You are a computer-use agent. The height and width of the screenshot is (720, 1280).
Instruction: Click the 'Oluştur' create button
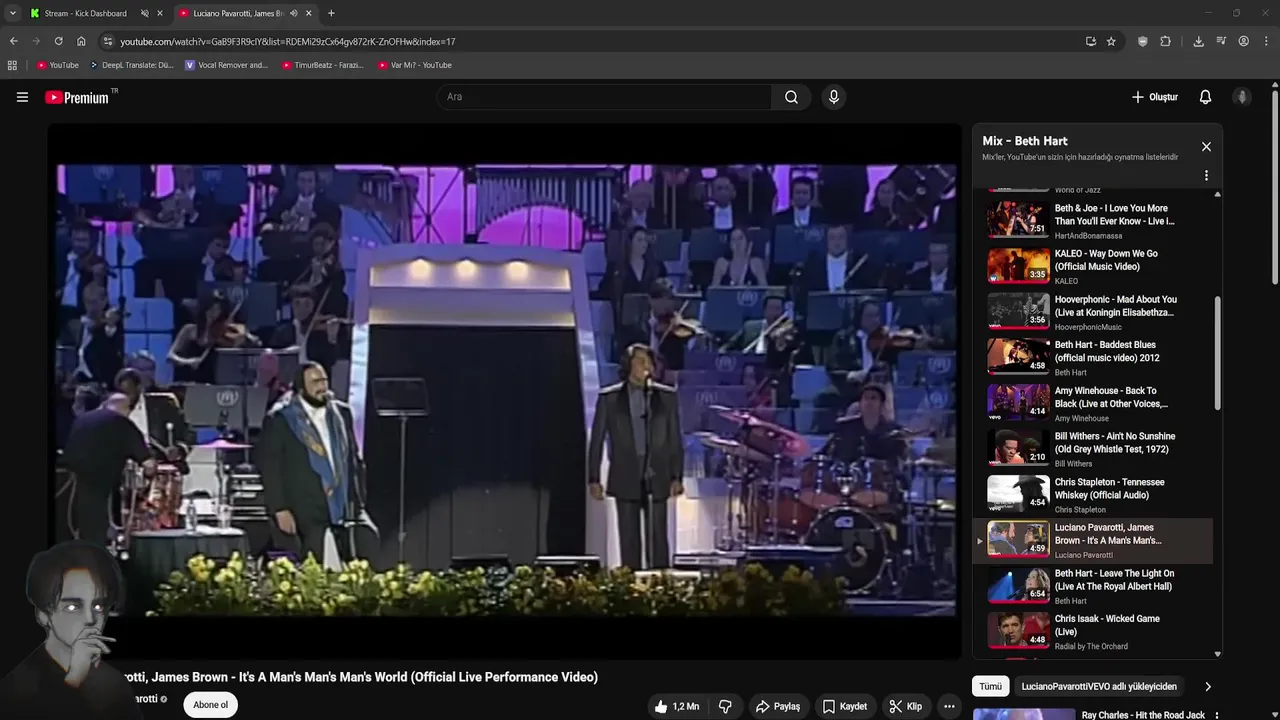coord(1155,97)
